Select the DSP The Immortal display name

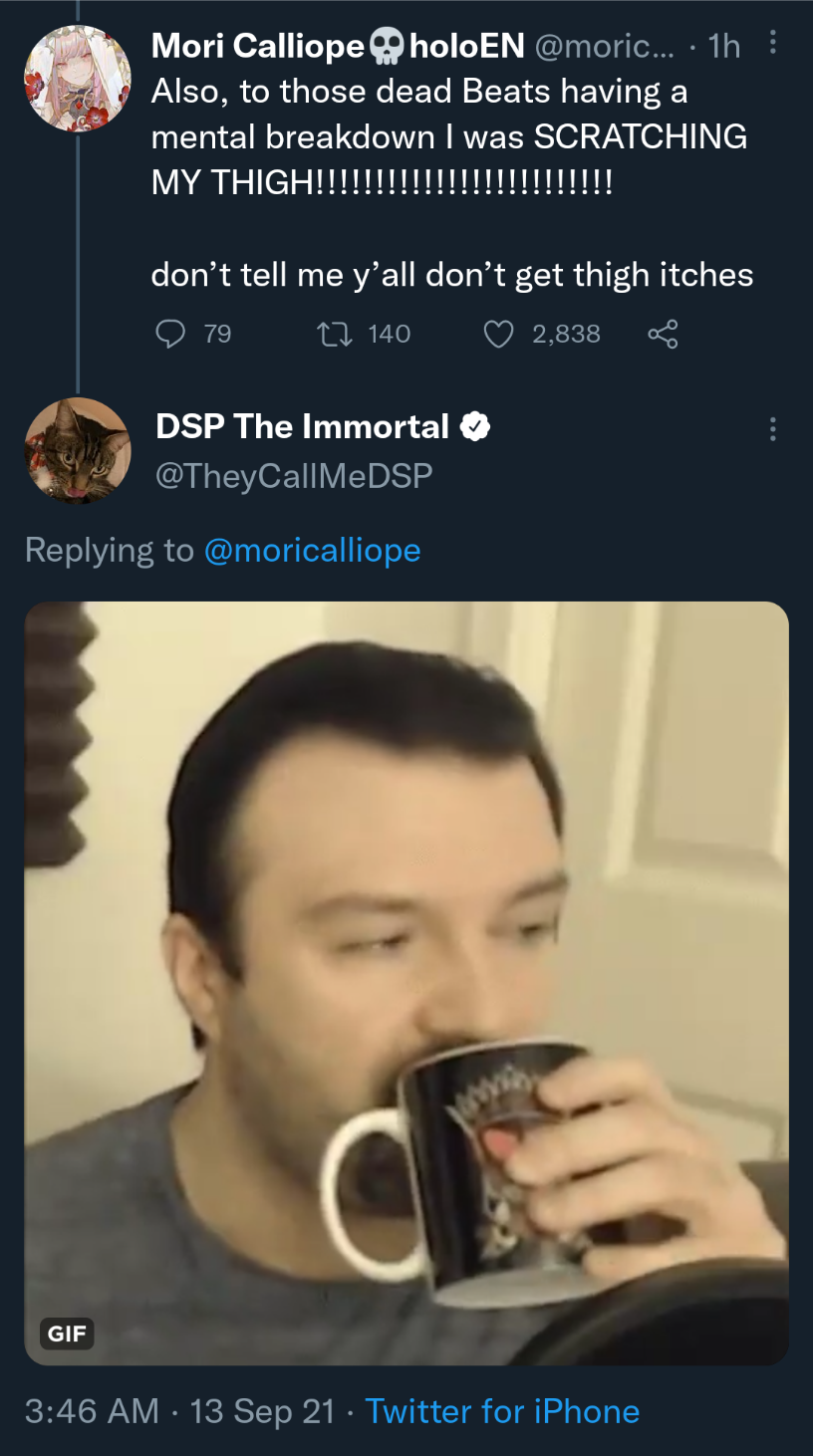(303, 427)
